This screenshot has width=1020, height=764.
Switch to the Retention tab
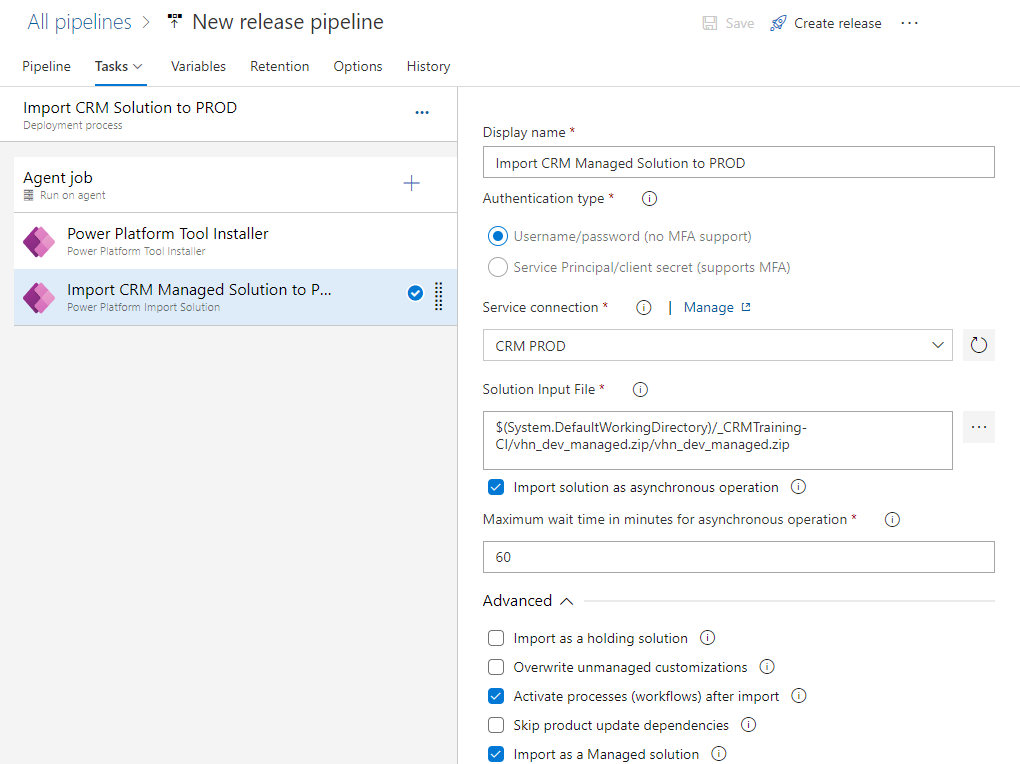(280, 66)
